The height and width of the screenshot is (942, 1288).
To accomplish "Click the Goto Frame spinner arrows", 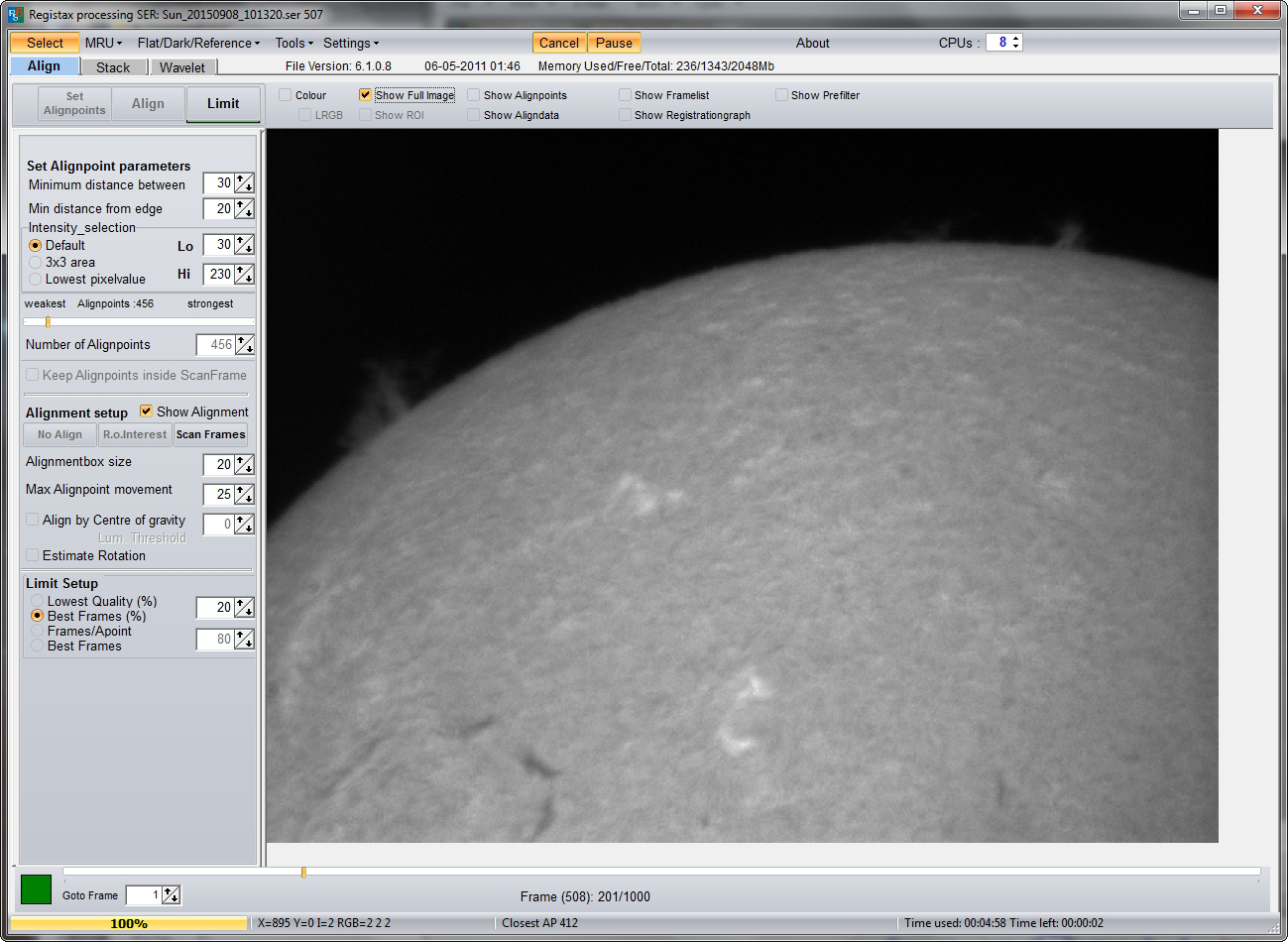I will 172,895.
